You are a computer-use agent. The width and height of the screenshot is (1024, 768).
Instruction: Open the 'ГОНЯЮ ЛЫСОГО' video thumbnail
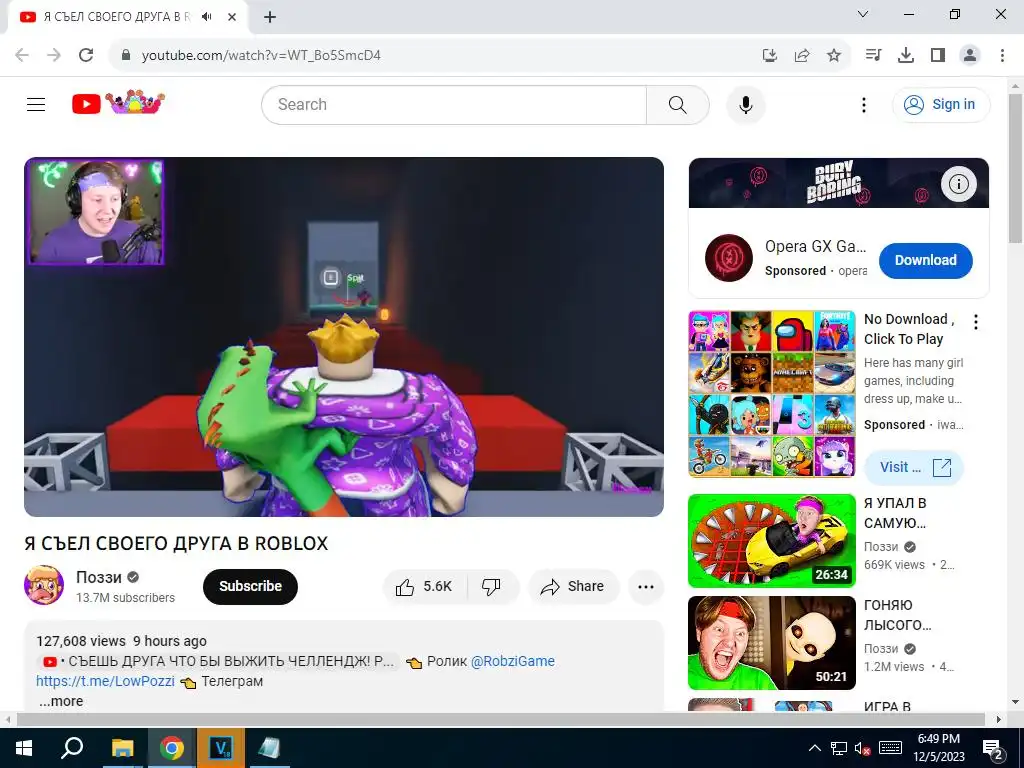[x=772, y=643]
